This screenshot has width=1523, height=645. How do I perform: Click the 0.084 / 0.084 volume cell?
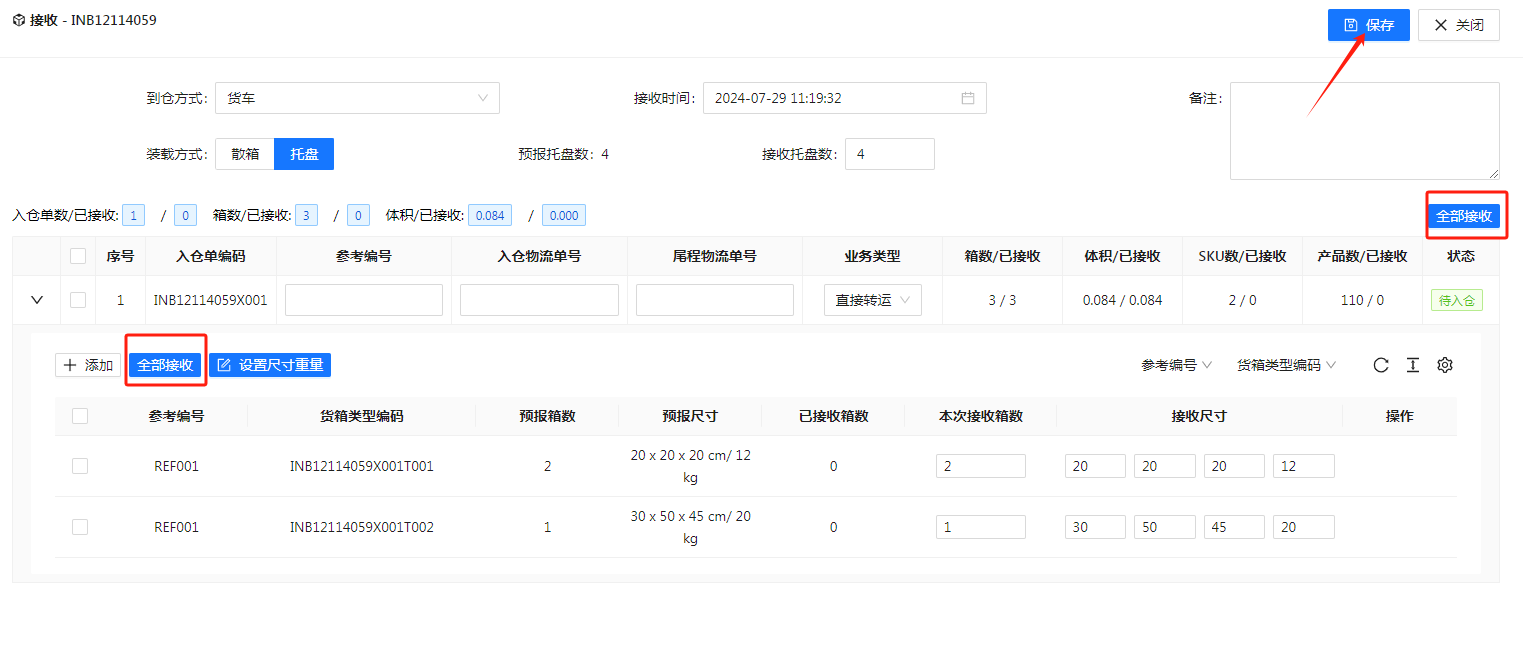[1122, 300]
